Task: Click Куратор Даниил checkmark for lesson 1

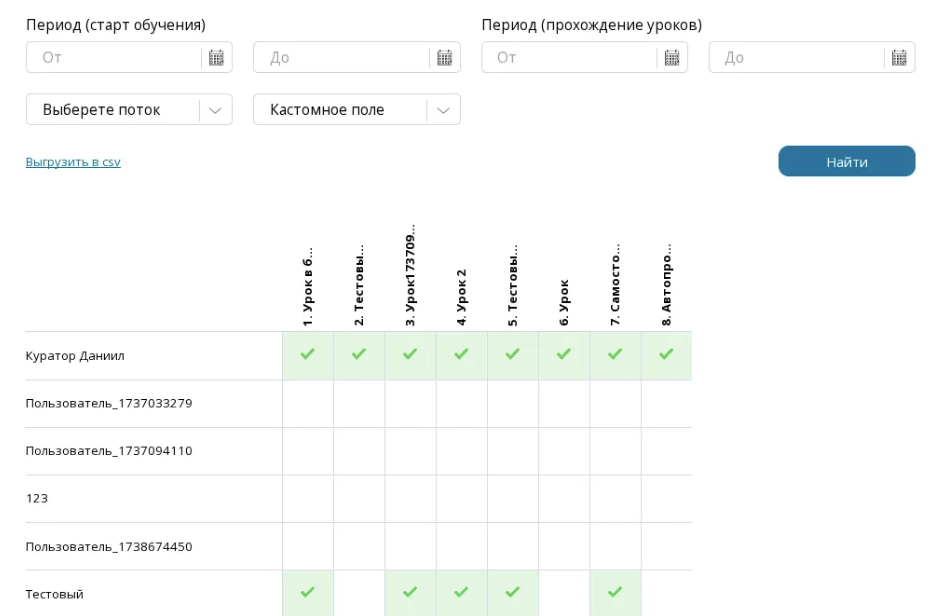Action: tap(308, 354)
